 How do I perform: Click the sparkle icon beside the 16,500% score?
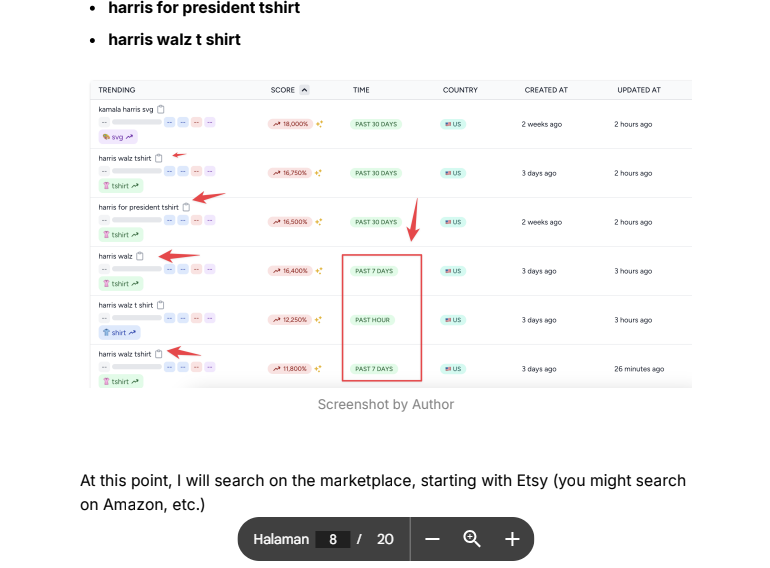[x=319, y=222]
